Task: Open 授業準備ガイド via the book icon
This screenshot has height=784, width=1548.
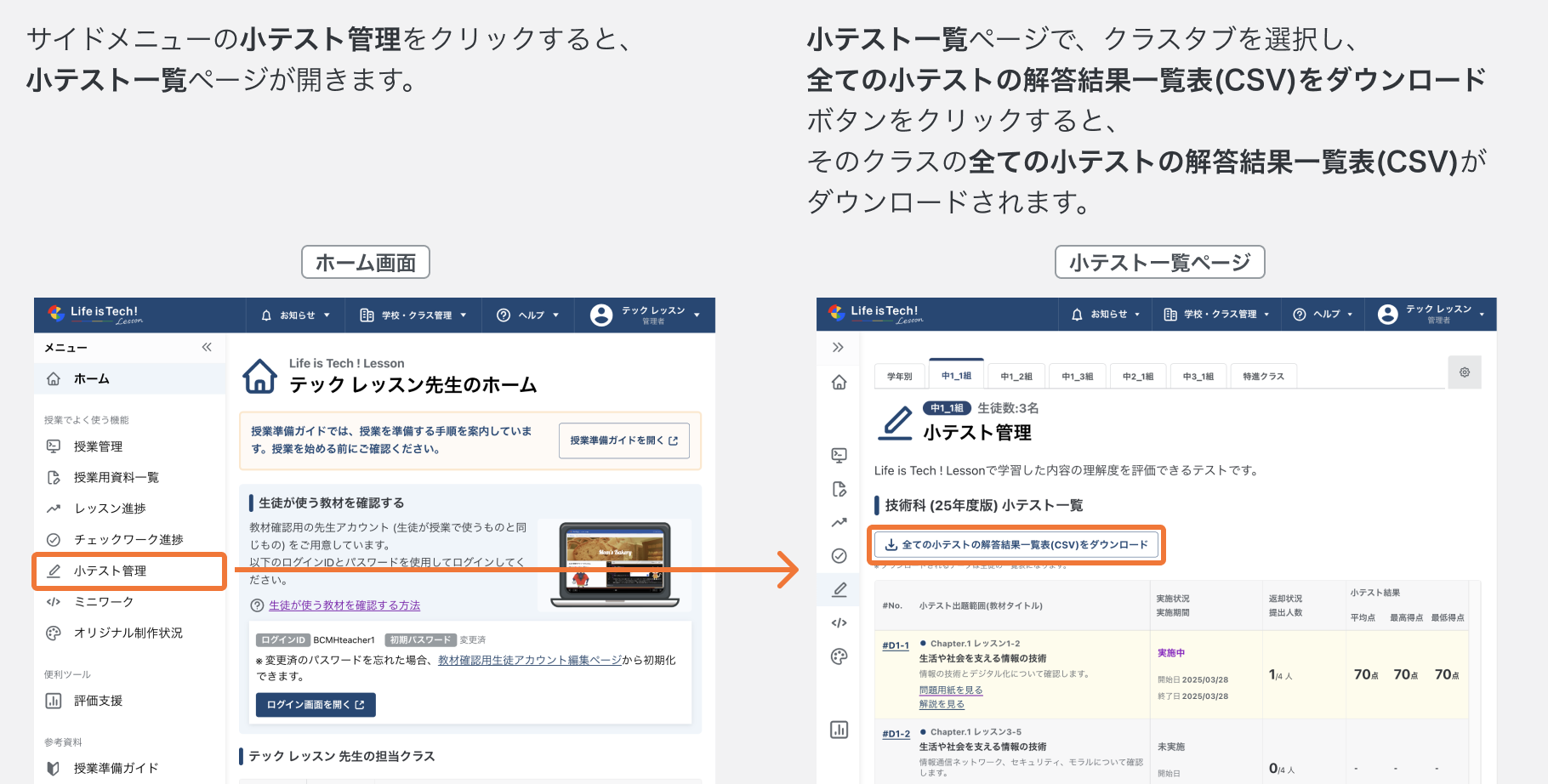Action: tap(54, 767)
